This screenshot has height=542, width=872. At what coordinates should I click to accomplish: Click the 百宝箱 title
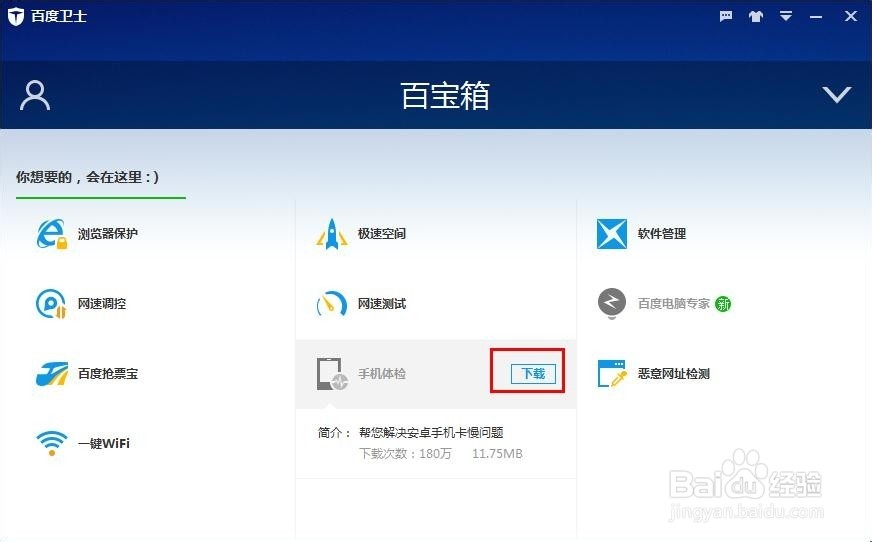coord(445,96)
